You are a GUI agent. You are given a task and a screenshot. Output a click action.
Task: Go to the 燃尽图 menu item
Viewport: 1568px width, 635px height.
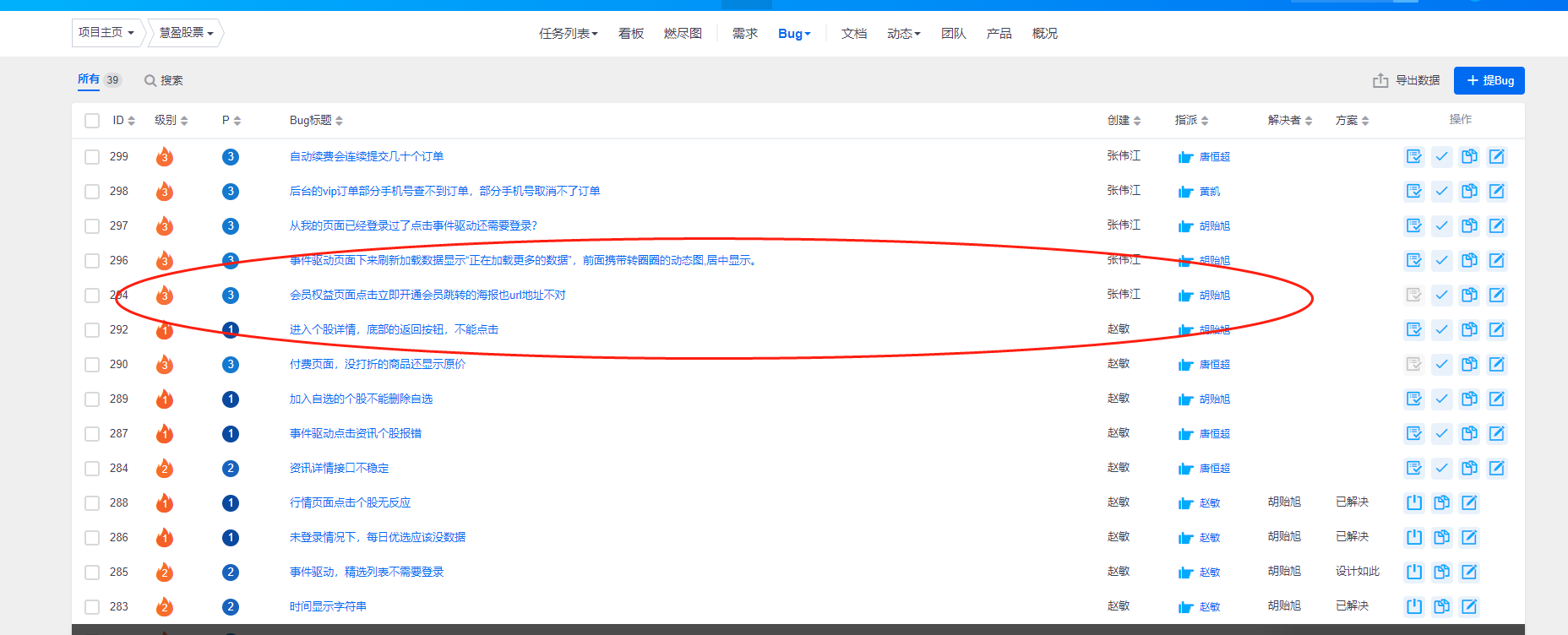683,34
